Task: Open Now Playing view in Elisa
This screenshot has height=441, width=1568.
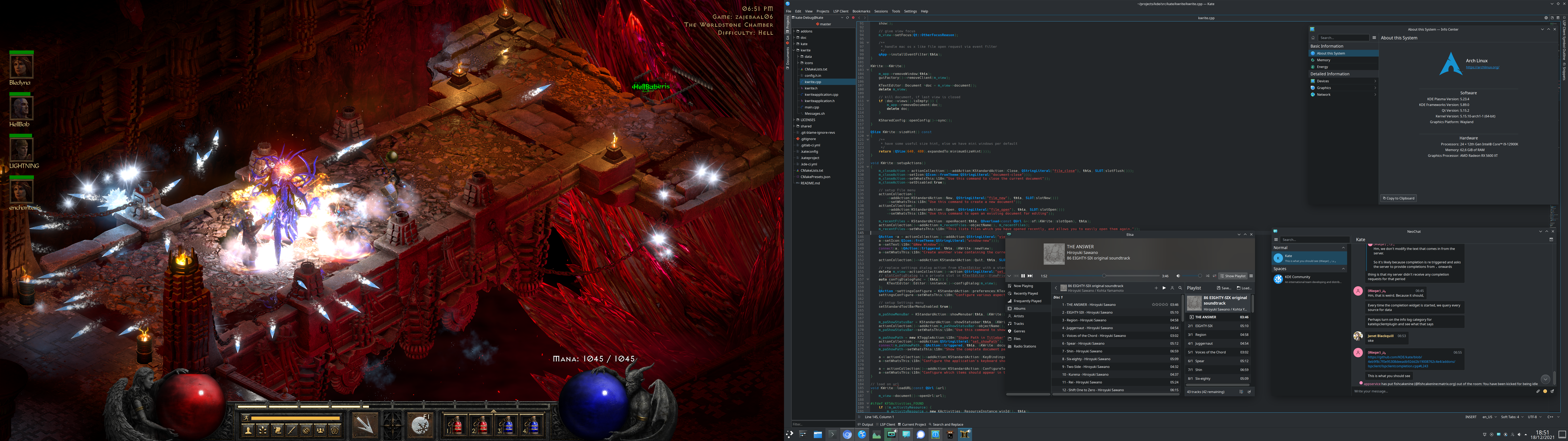Action: pos(1028,286)
